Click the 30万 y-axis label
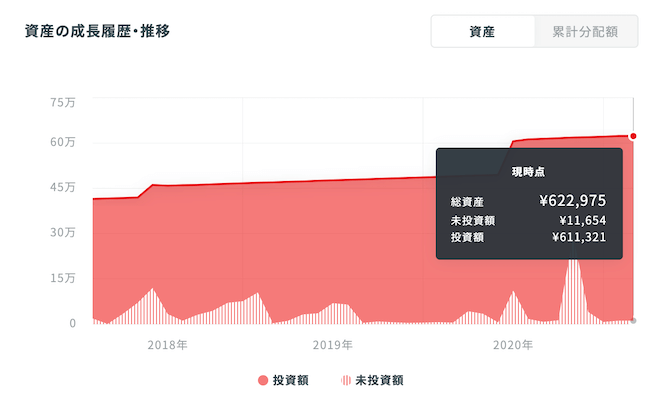 point(63,232)
